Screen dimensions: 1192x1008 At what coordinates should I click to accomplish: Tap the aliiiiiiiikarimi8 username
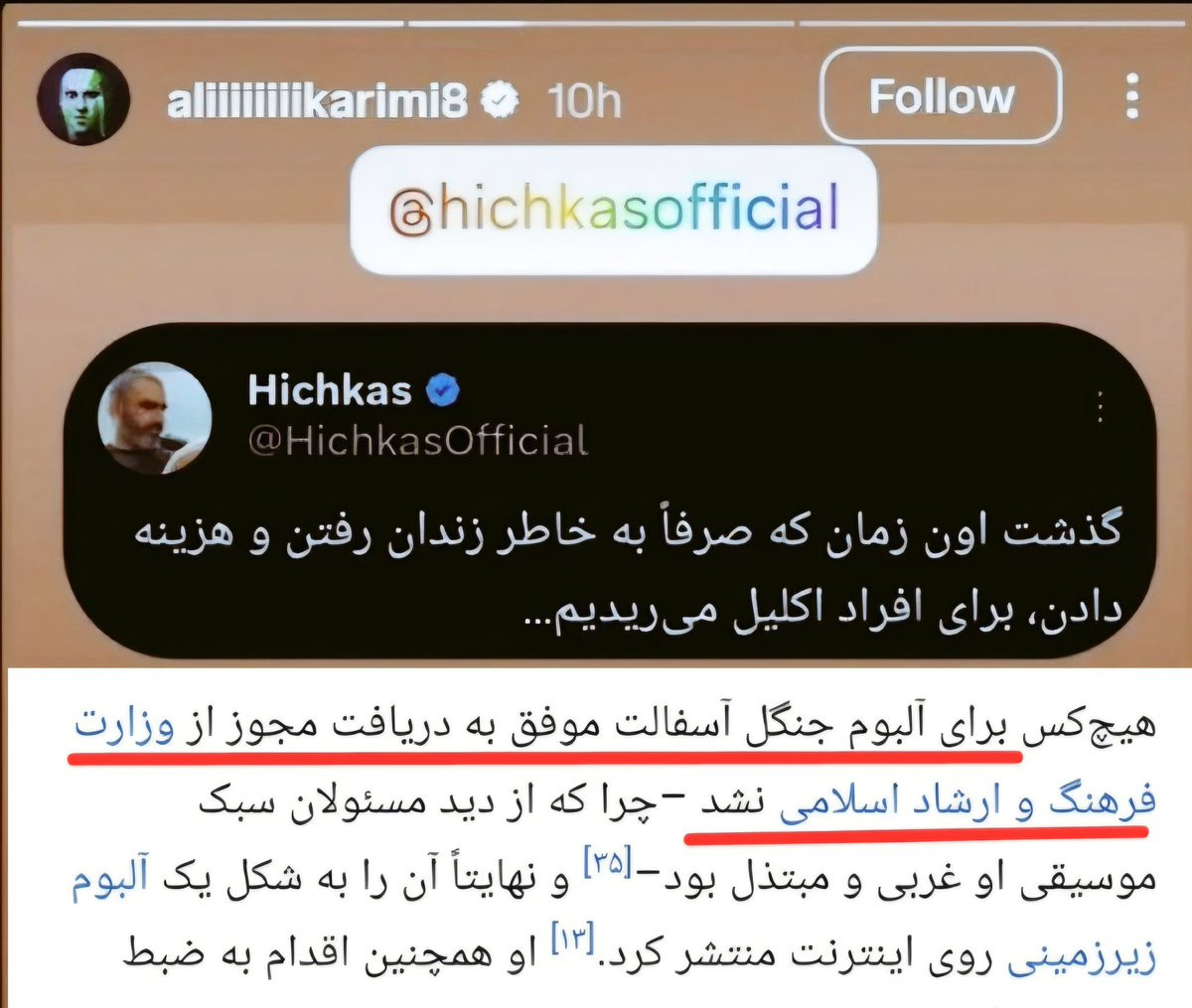(x=318, y=100)
